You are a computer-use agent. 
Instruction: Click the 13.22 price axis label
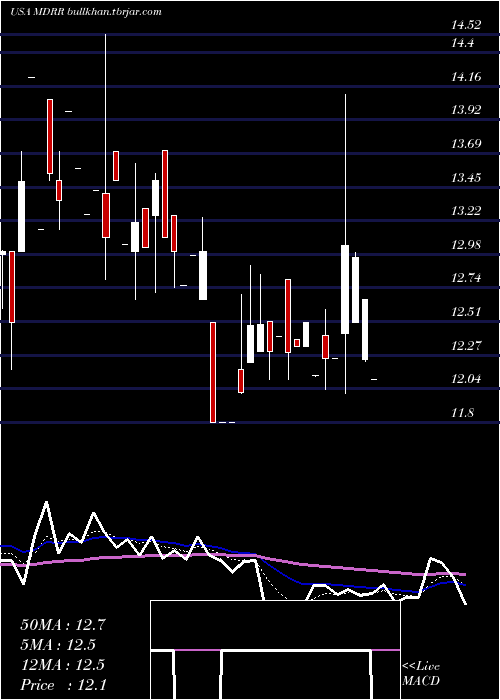coord(466,211)
